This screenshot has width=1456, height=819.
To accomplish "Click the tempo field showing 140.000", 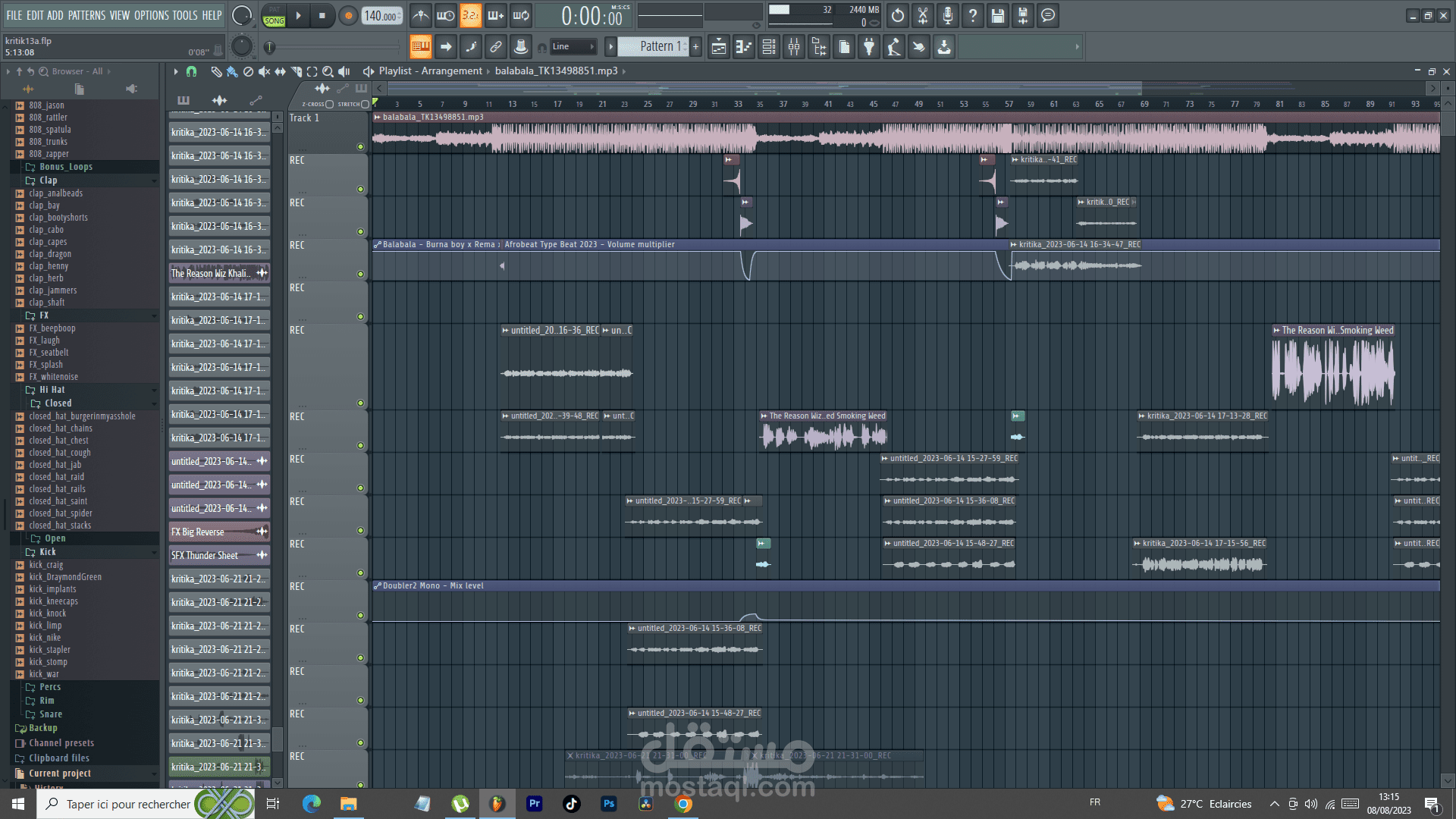I will (381, 16).
